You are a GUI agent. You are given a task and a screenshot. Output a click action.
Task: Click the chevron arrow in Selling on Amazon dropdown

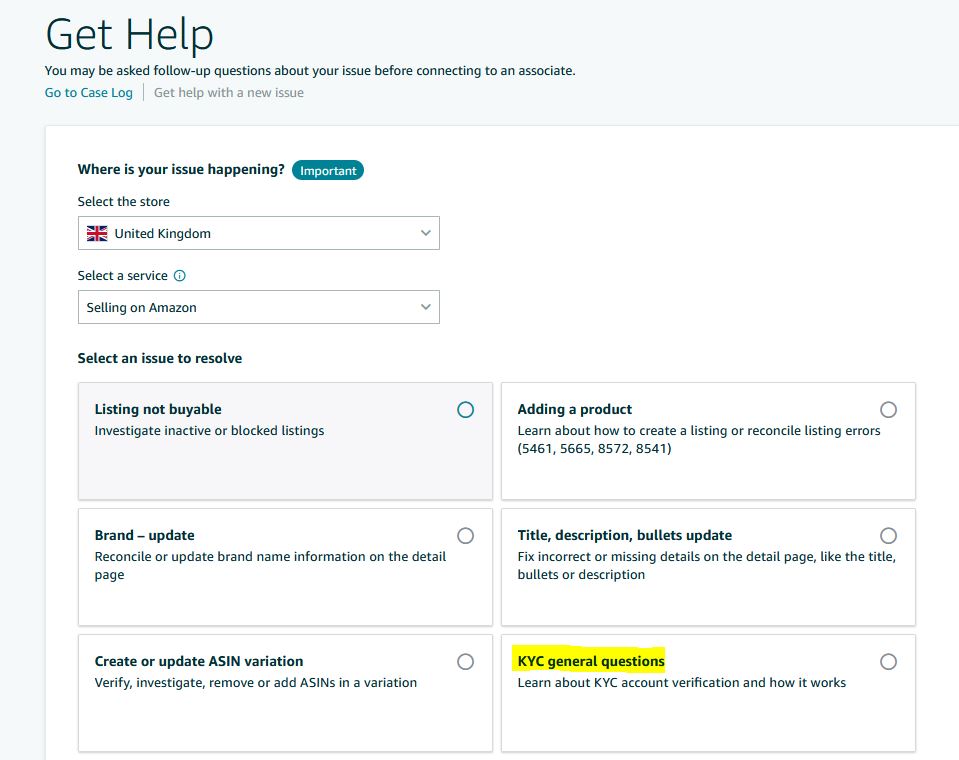click(426, 307)
